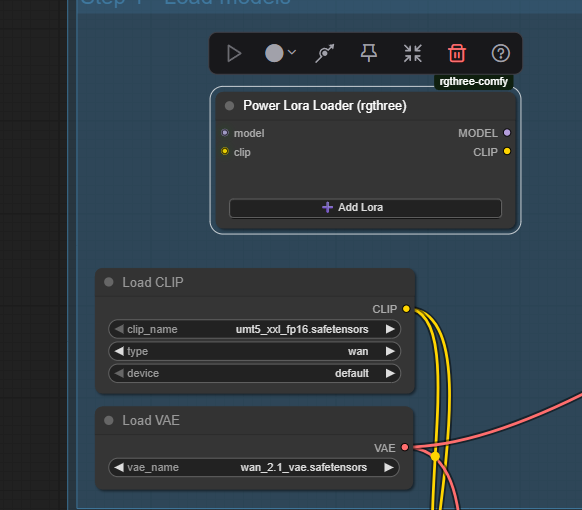Open the clip_name umt5_xxl_fp16.safetensors selector
582x510 pixels.
tap(255, 329)
